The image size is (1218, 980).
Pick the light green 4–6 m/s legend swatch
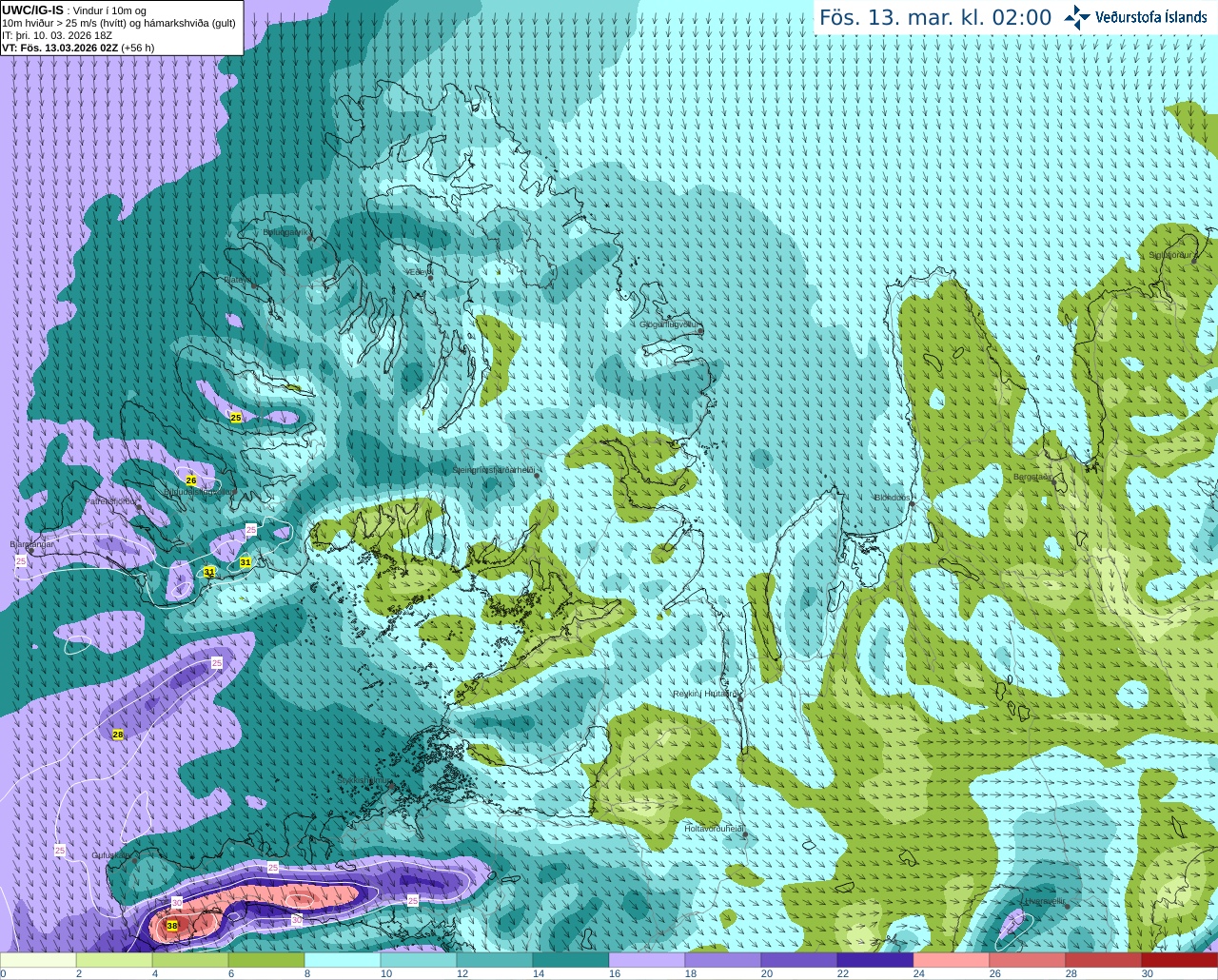(190, 960)
